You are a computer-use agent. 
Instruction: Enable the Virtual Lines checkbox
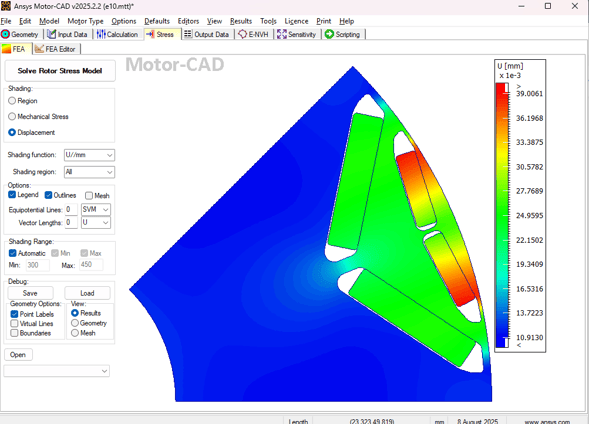click(x=14, y=323)
